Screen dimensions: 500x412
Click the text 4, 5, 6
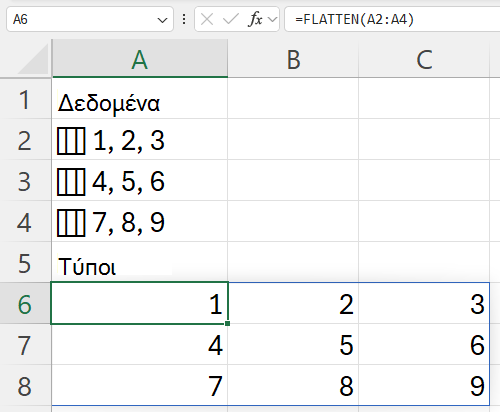click(x=128, y=182)
